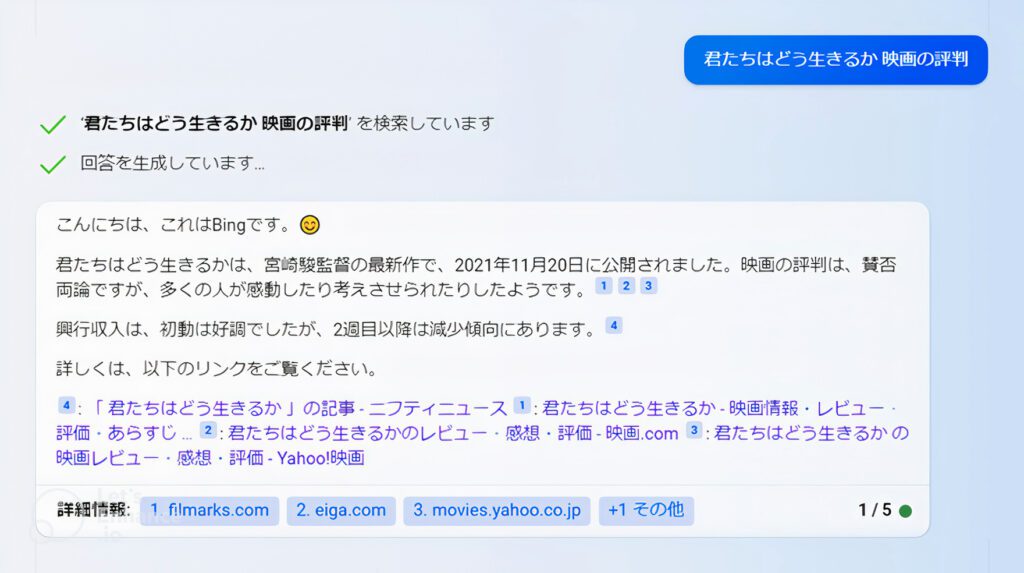This screenshot has width=1024, height=573.
Task: Open the 2. eiga.com source chip
Action: [341, 510]
